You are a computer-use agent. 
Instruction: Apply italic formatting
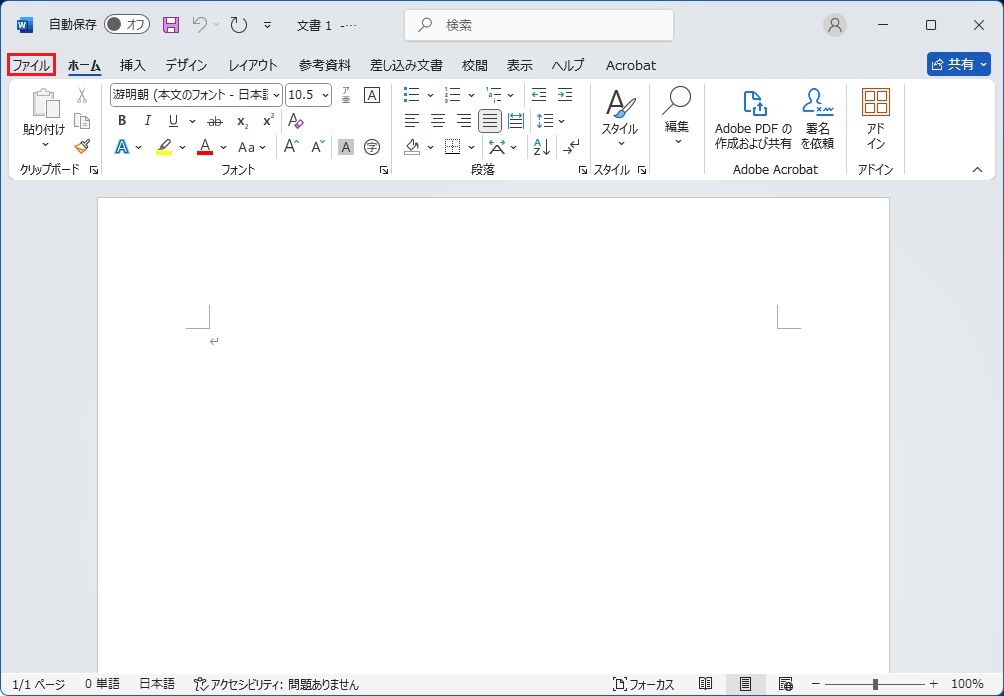148,121
